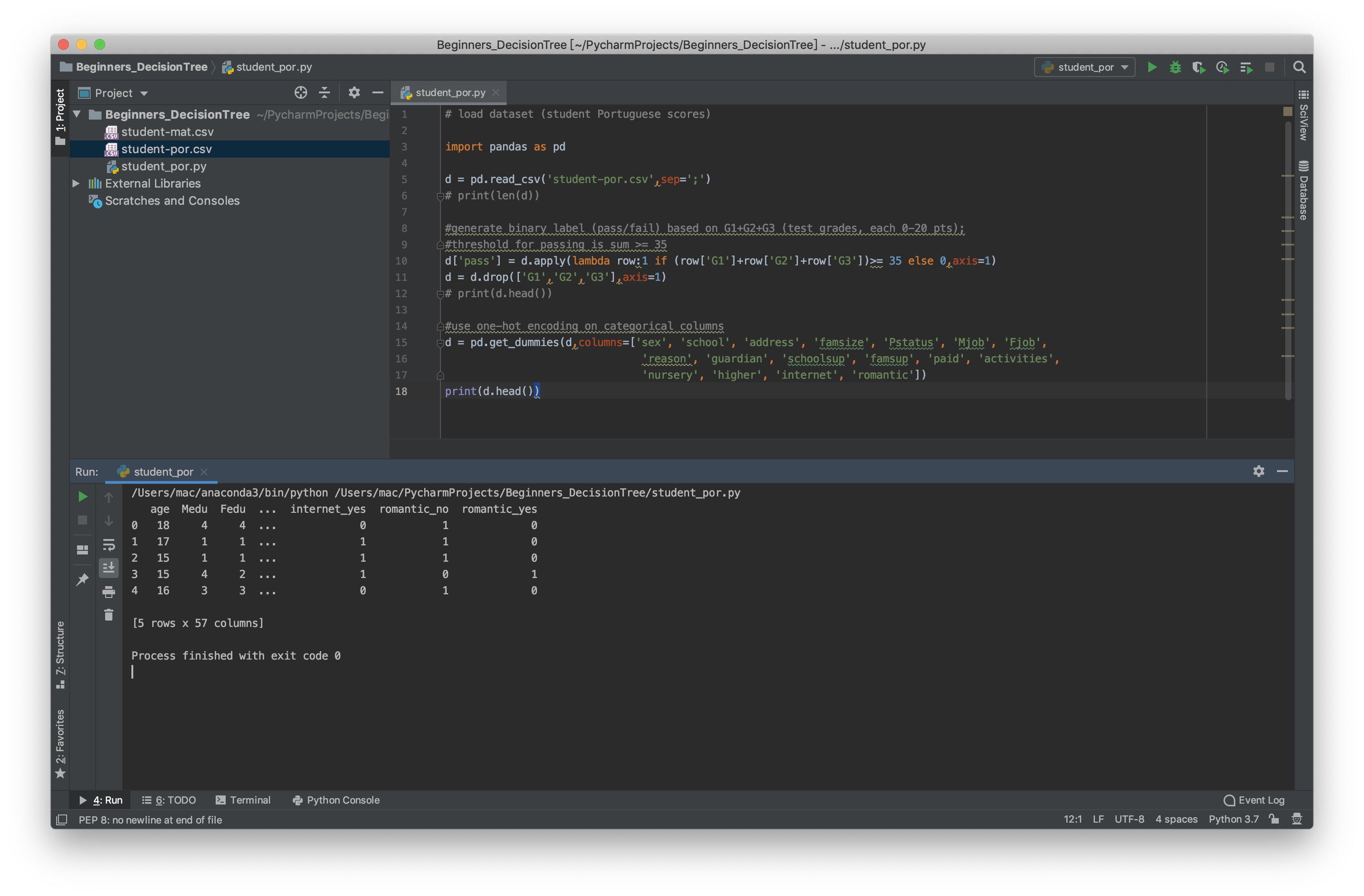The width and height of the screenshot is (1364, 896).
Task: Click the inspector hector icon in status bar
Action: click(1297, 819)
